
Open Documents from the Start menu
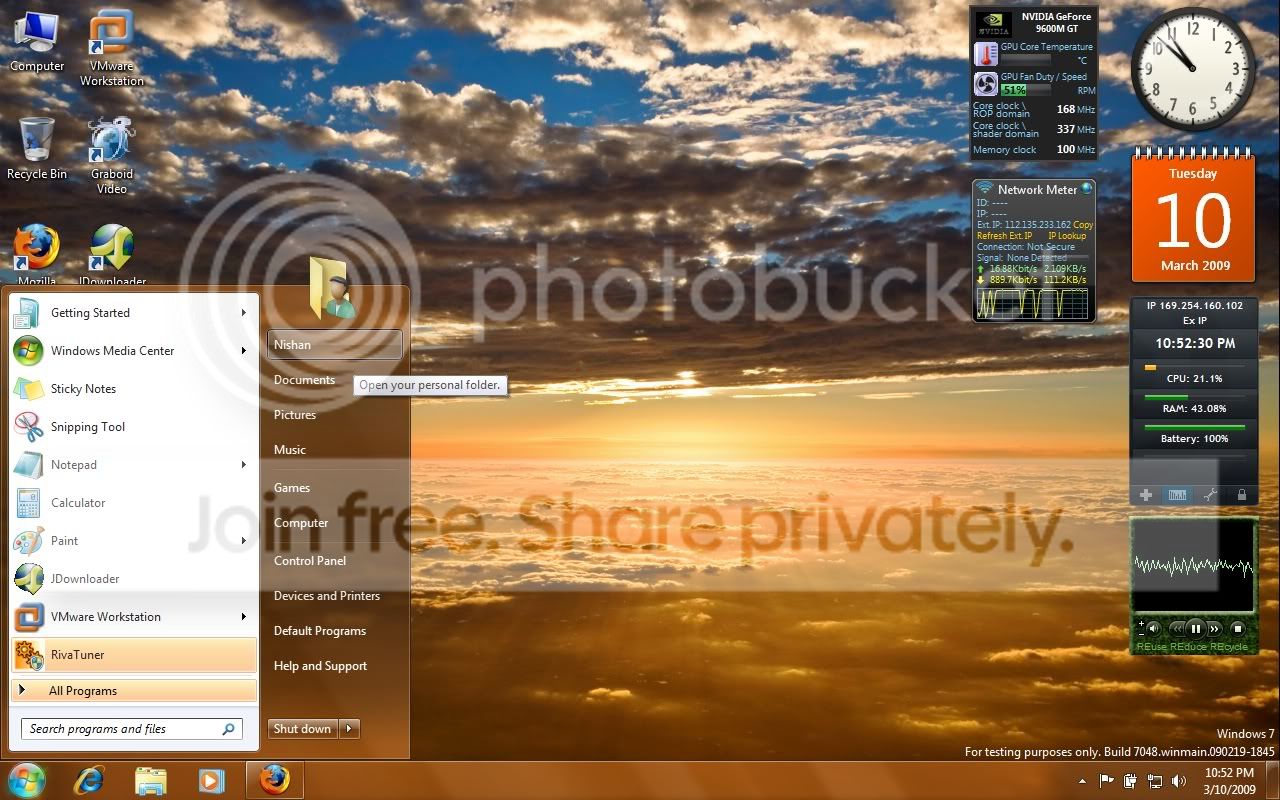[304, 380]
